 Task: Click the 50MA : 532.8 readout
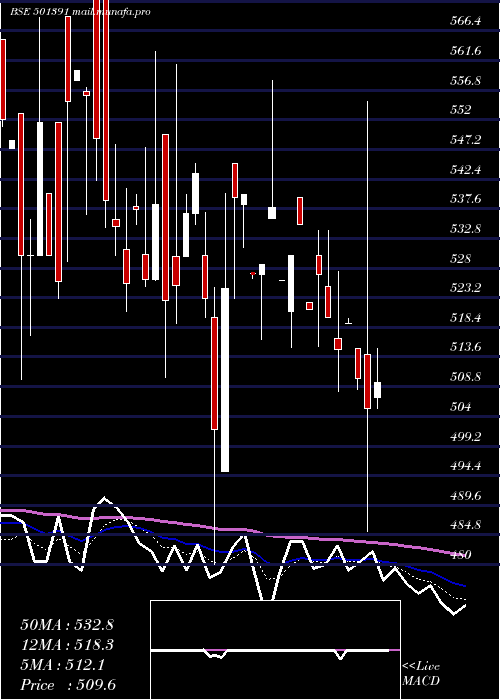(67, 625)
